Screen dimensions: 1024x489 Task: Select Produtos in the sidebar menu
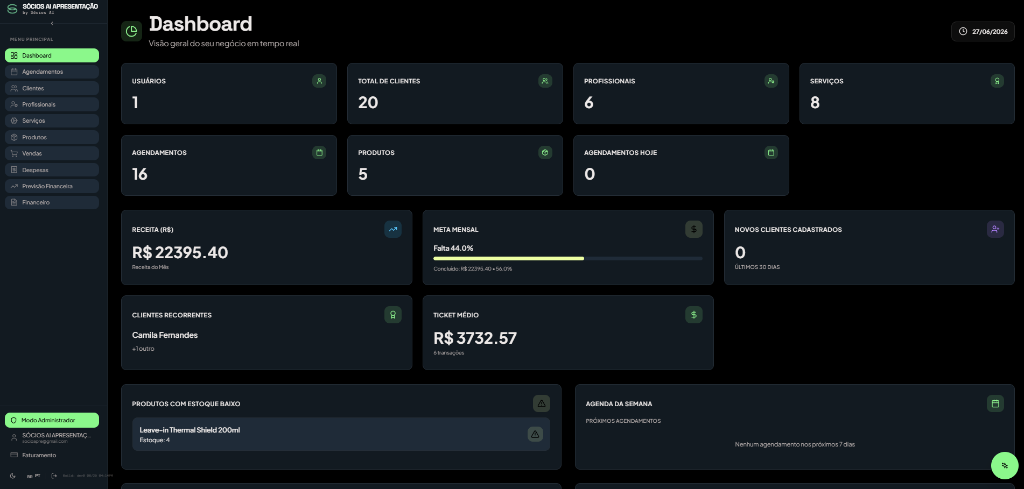[x=52, y=137]
